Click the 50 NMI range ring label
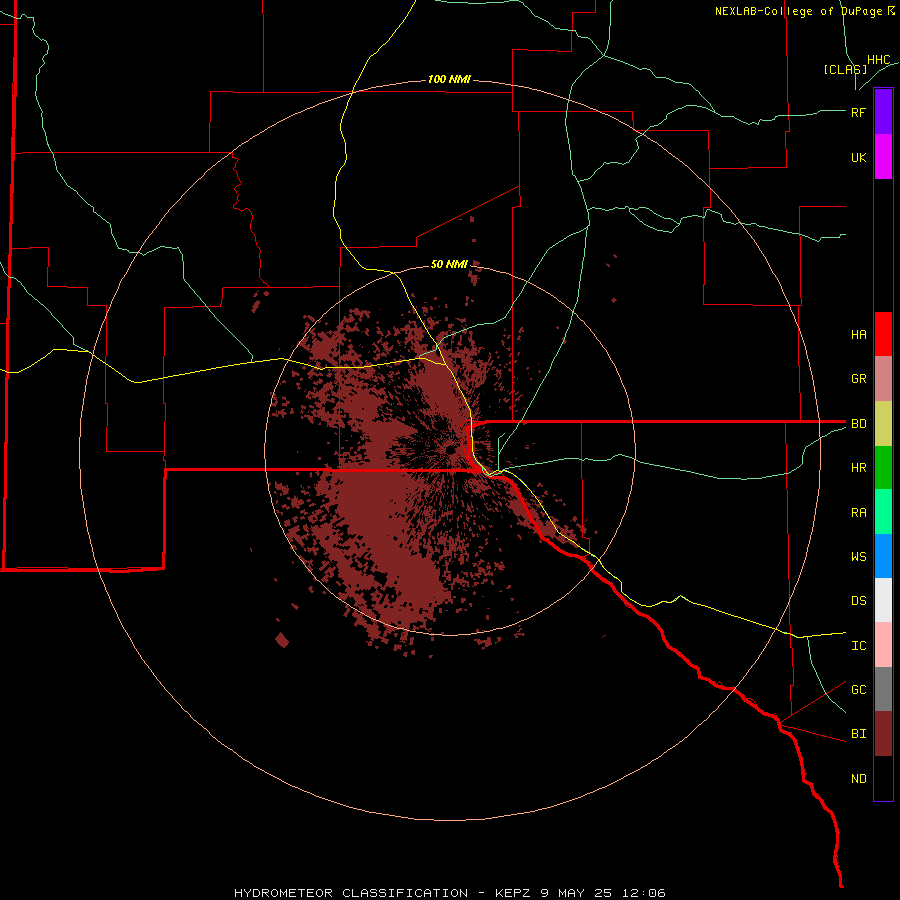This screenshot has height=900, width=900. coord(449,264)
